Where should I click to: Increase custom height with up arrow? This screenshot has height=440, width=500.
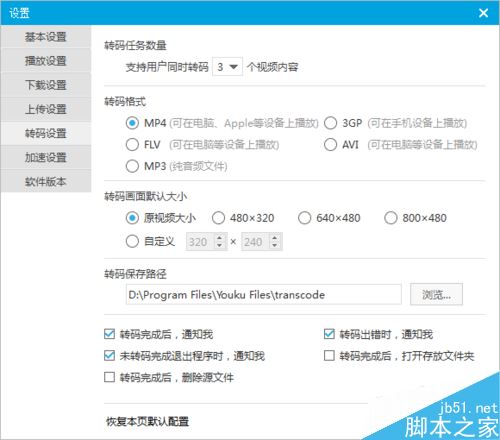tap(274, 238)
